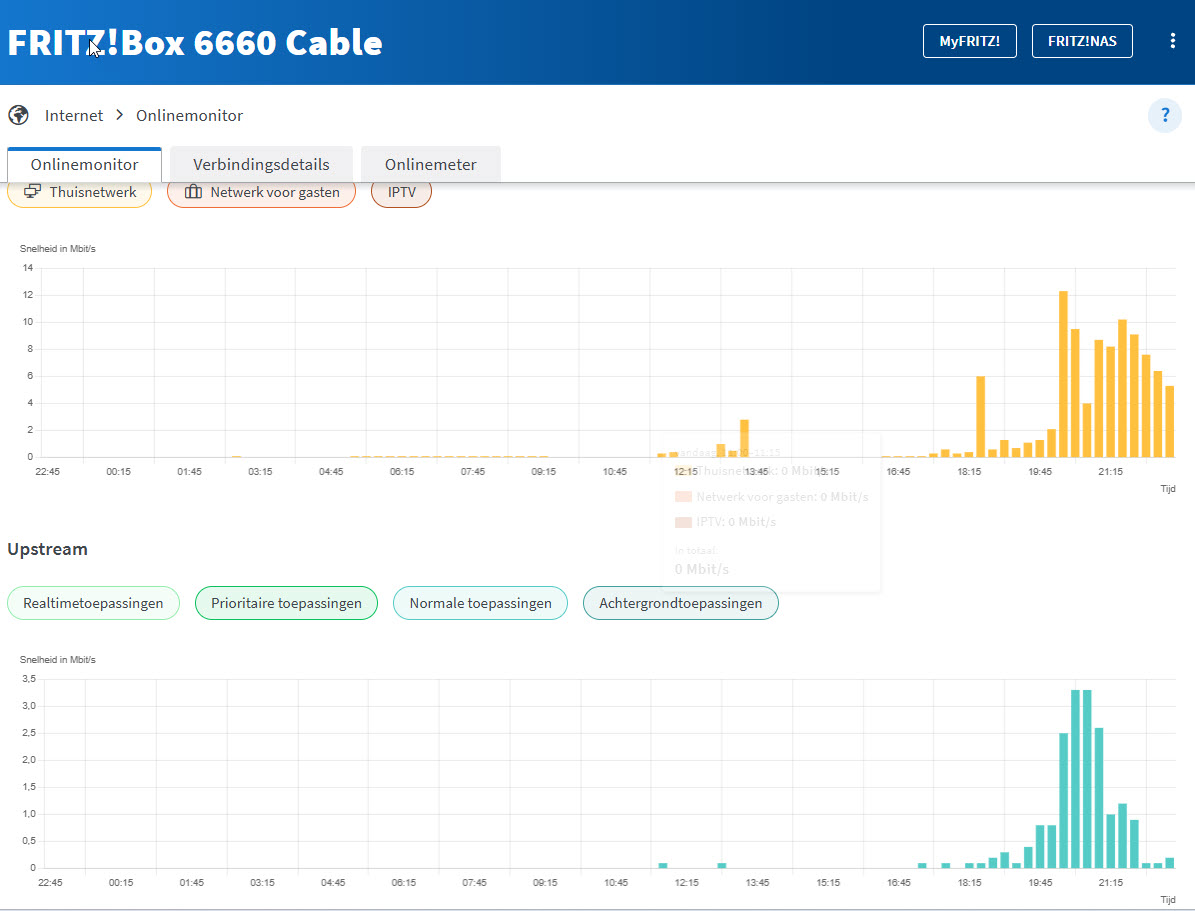Toggle the Thuisnetwerk data series

click(x=80, y=192)
